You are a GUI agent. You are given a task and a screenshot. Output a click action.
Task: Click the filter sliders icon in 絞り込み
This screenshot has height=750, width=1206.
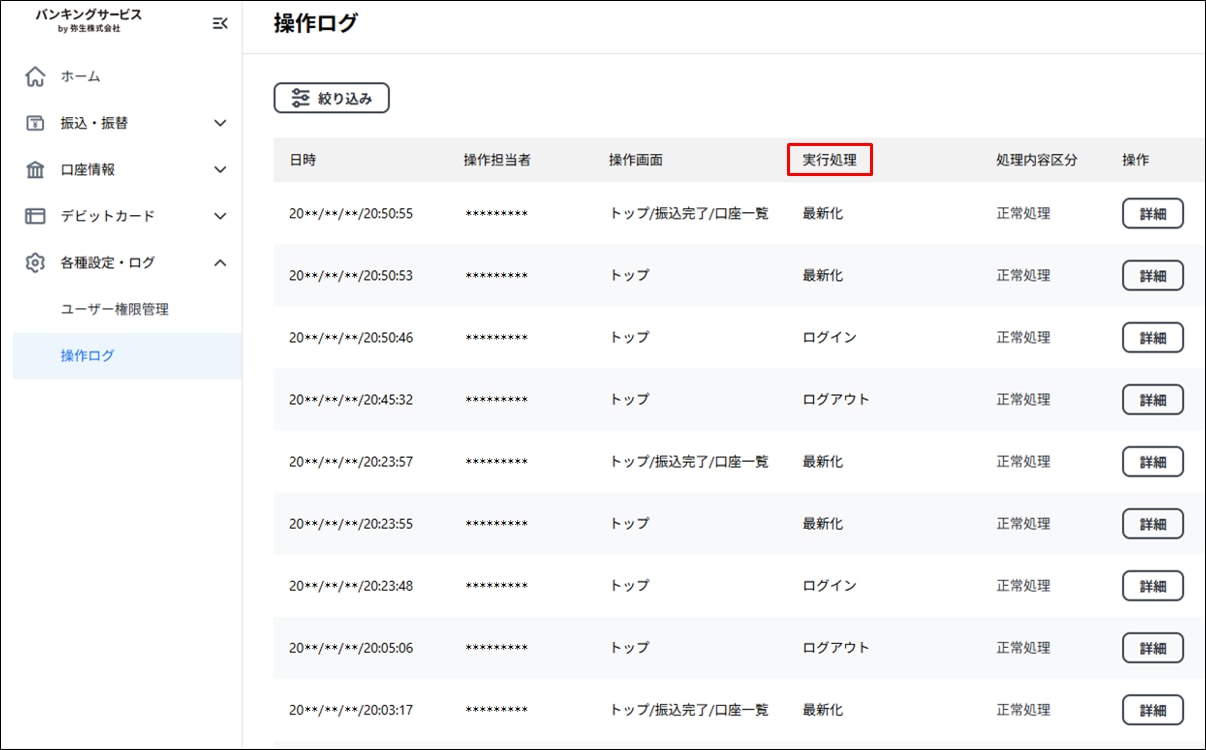pyautogui.click(x=300, y=98)
